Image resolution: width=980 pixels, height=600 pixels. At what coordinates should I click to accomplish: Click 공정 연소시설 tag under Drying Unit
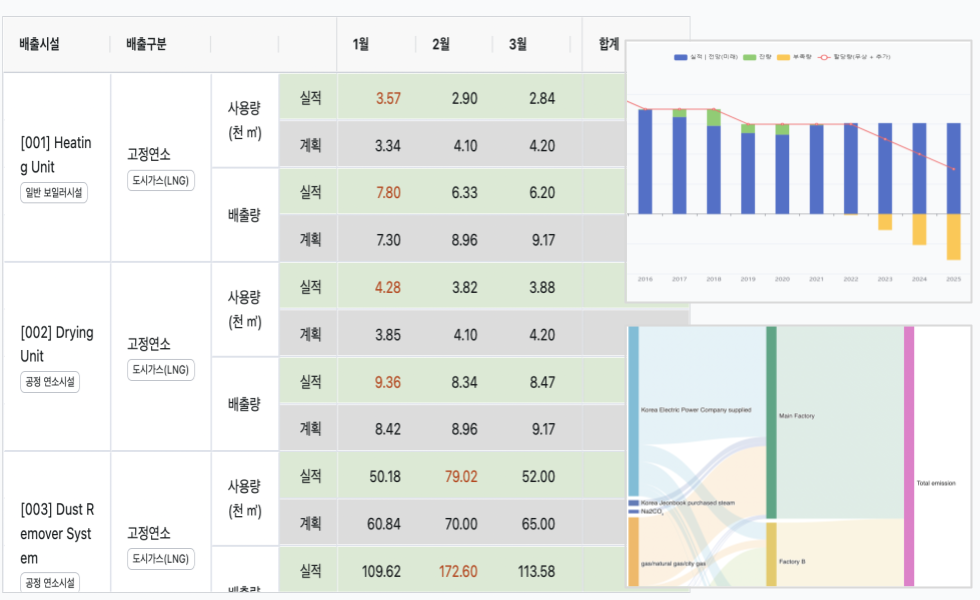point(50,382)
